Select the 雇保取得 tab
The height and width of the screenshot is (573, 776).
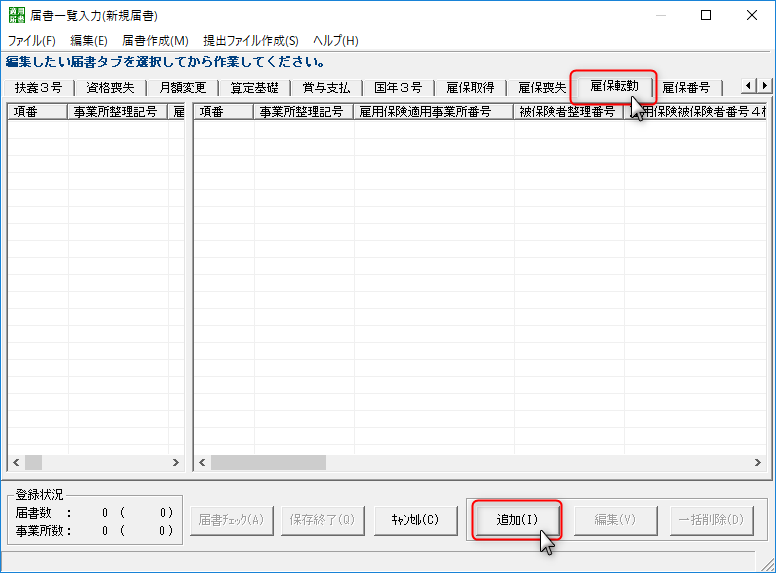pyautogui.click(x=470, y=88)
